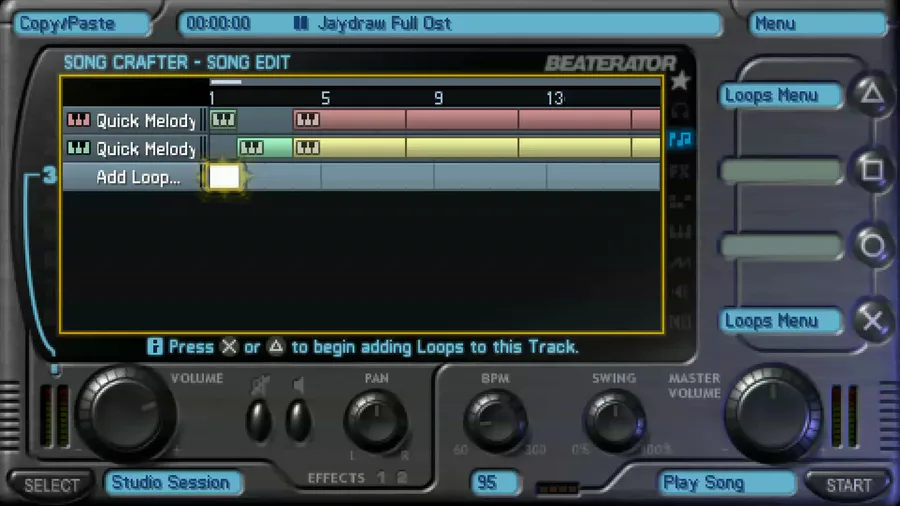Select green loop block at bar 2, second track
Screen dimensions: 900x506
tap(265, 148)
